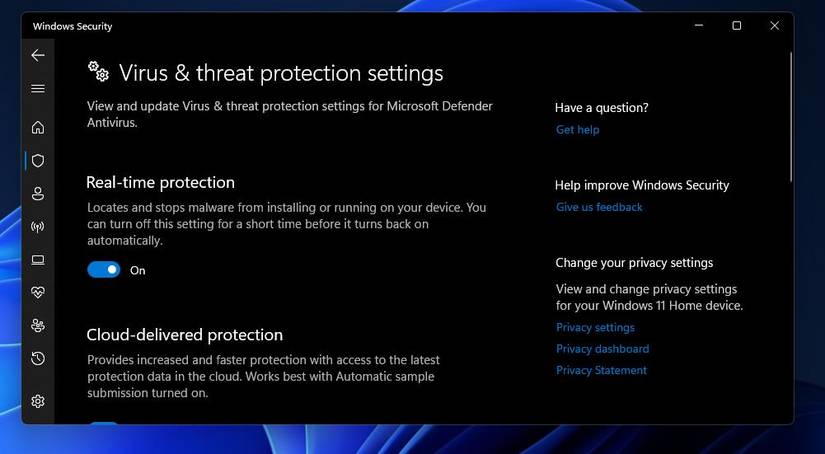Click the vertical scrollbar on the right edge

click(x=789, y=120)
